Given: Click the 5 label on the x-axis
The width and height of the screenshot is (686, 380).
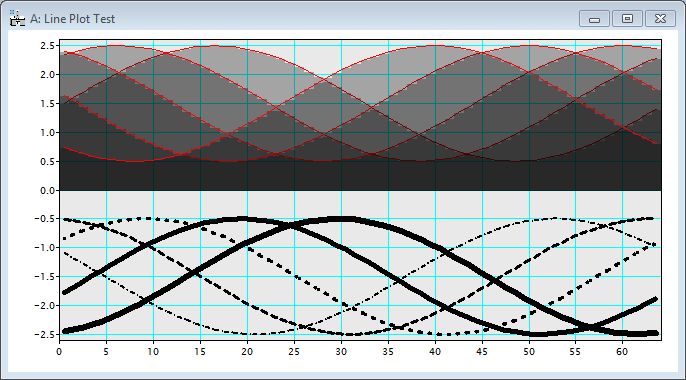Looking at the screenshot, I should pyautogui.click(x=106, y=352).
